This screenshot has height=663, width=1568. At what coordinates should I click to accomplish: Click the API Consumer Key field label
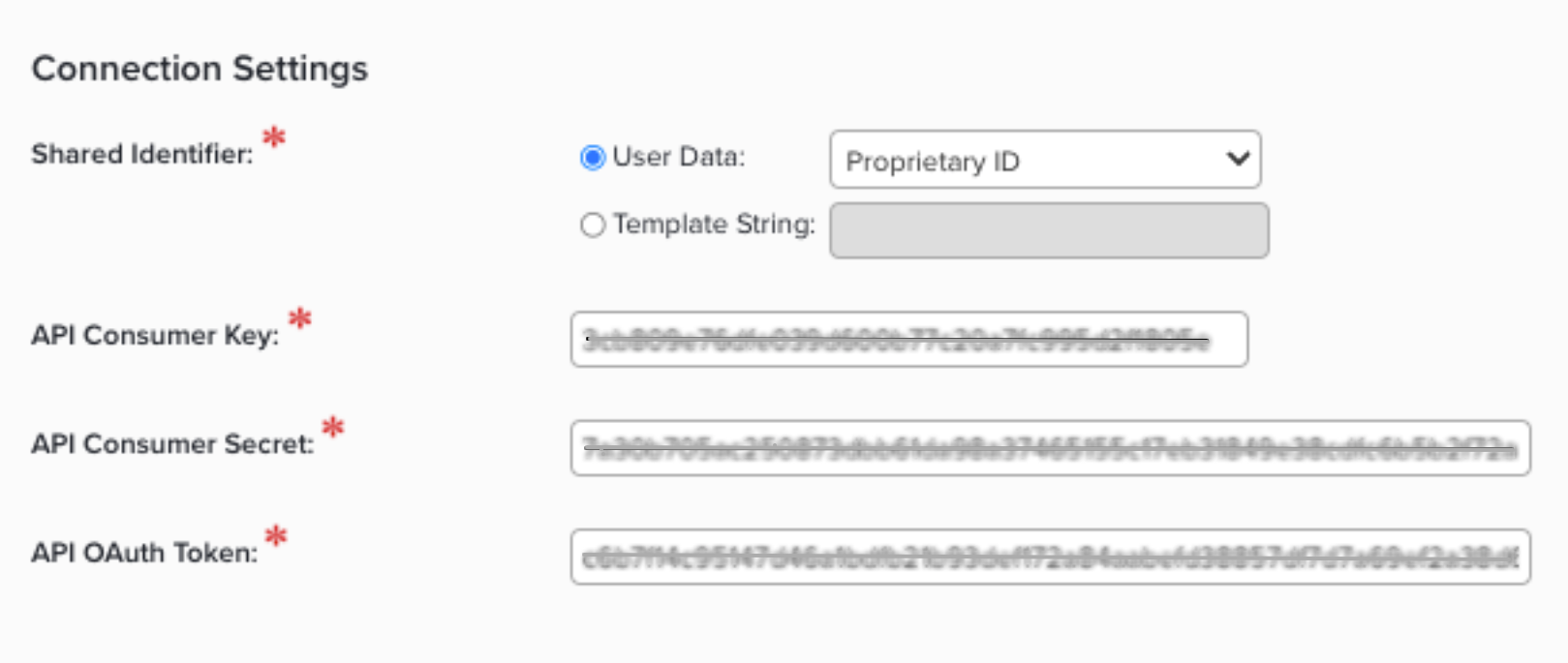click(x=155, y=335)
